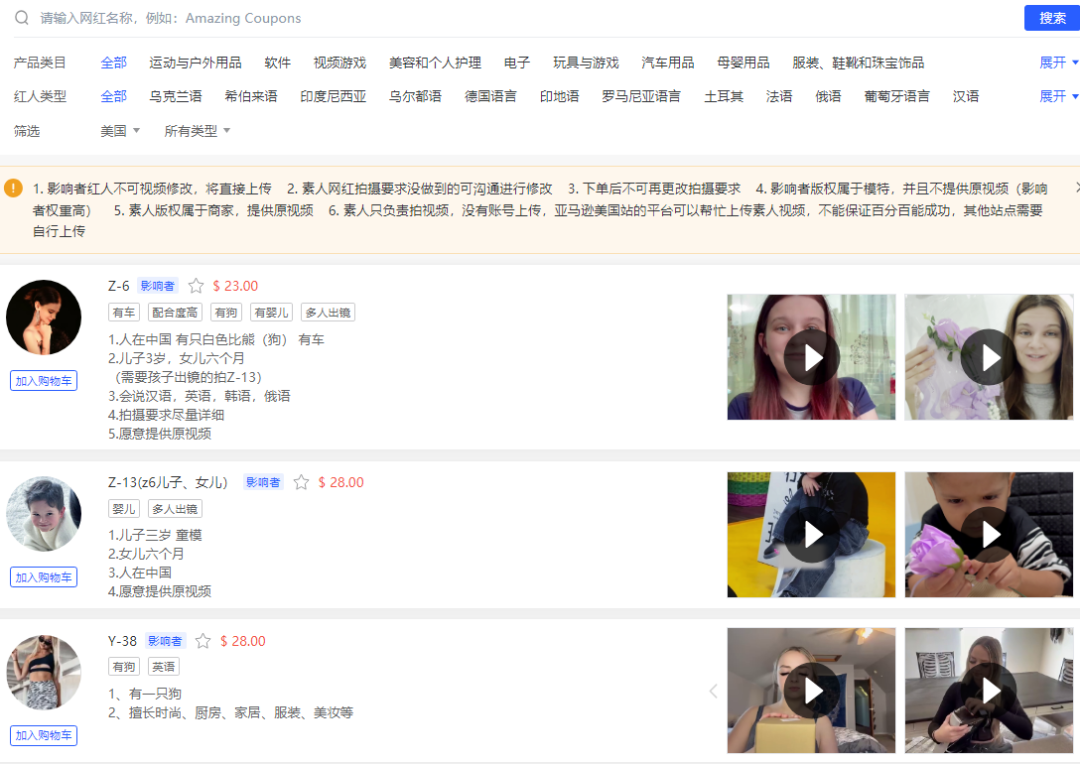Open Z-13's profile picture thumbnail

coord(43,513)
